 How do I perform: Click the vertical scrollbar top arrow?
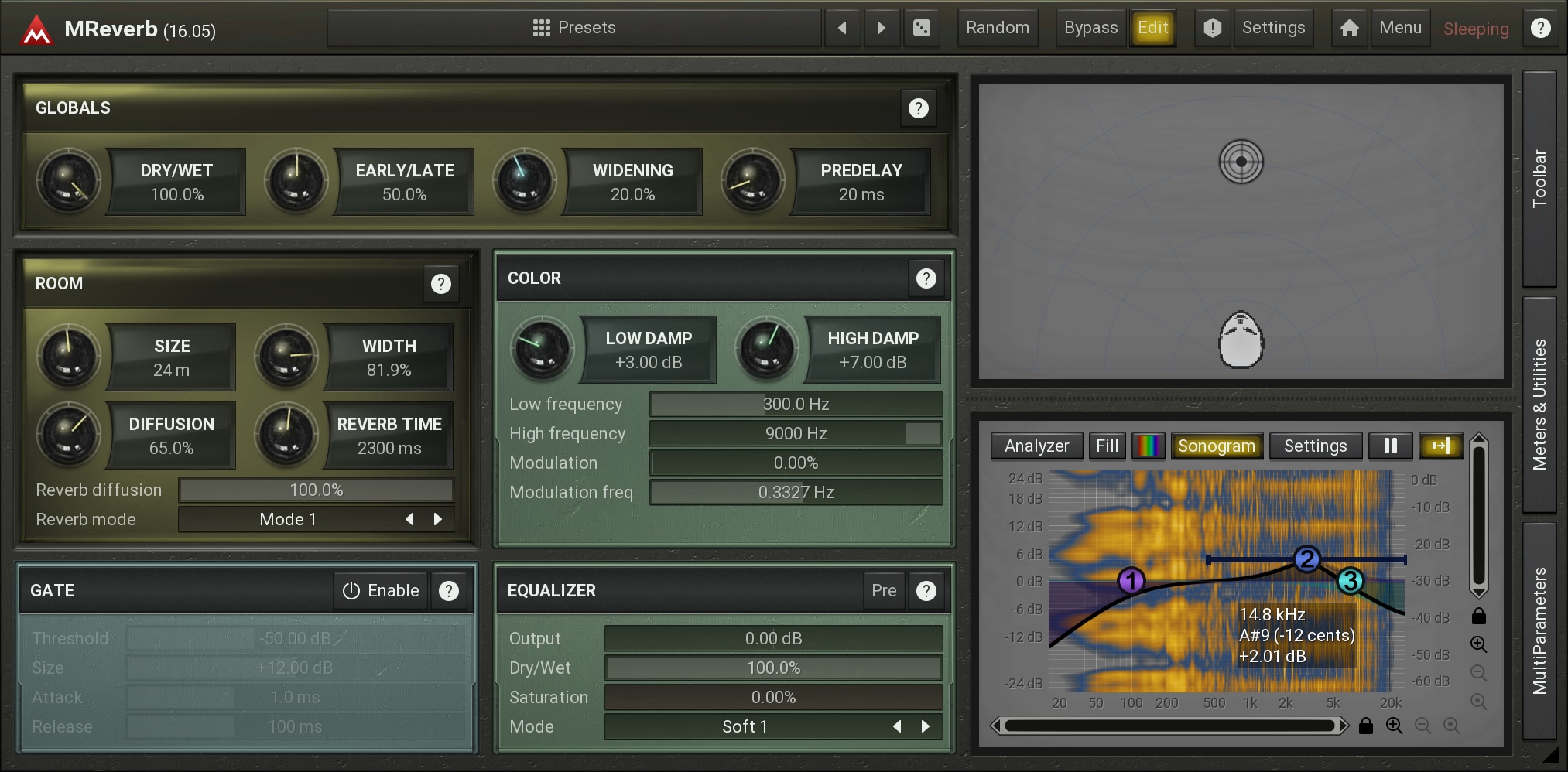pyautogui.click(x=1478, y=439)
